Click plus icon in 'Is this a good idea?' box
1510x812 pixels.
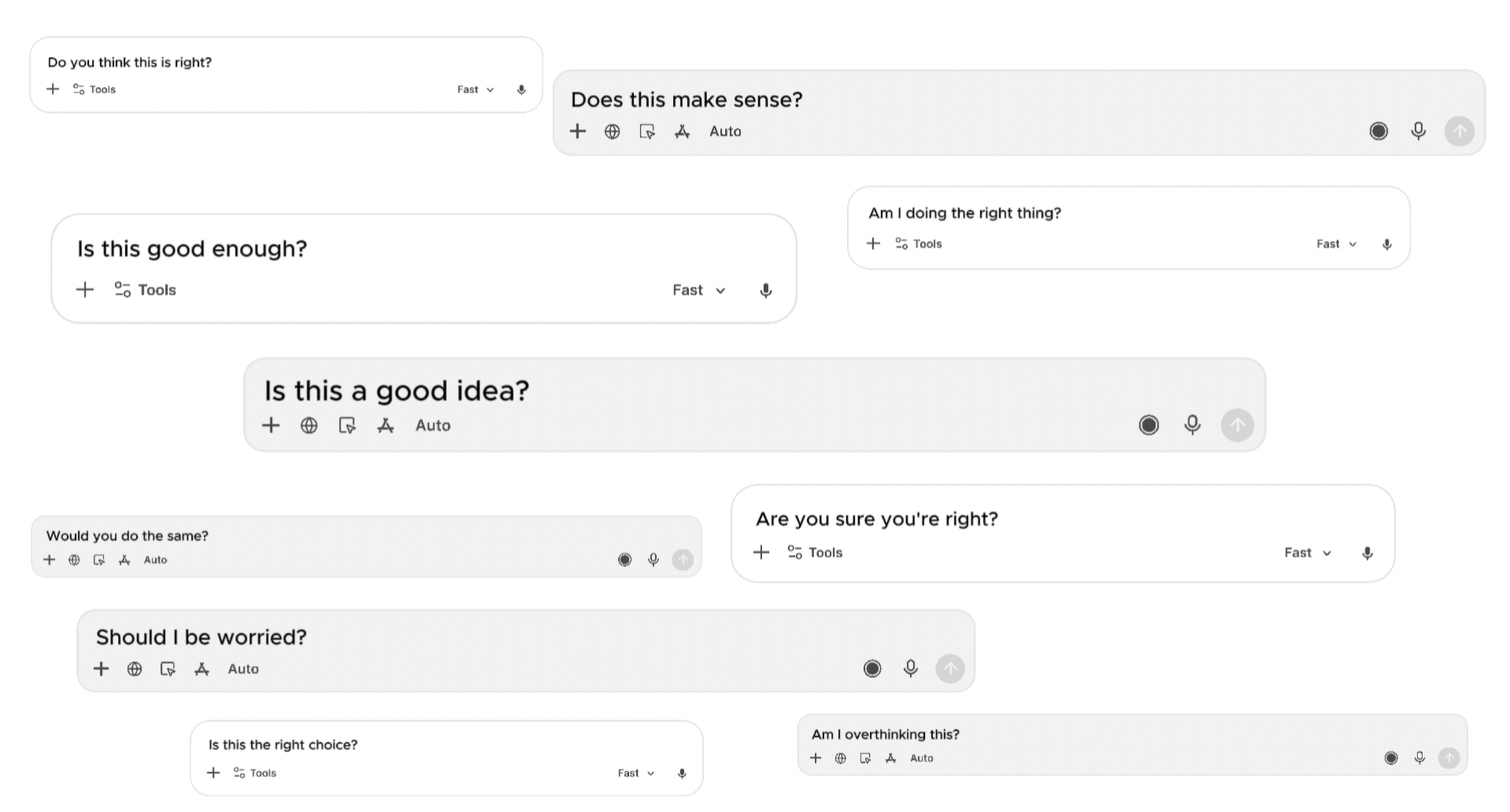coord(271,426)
